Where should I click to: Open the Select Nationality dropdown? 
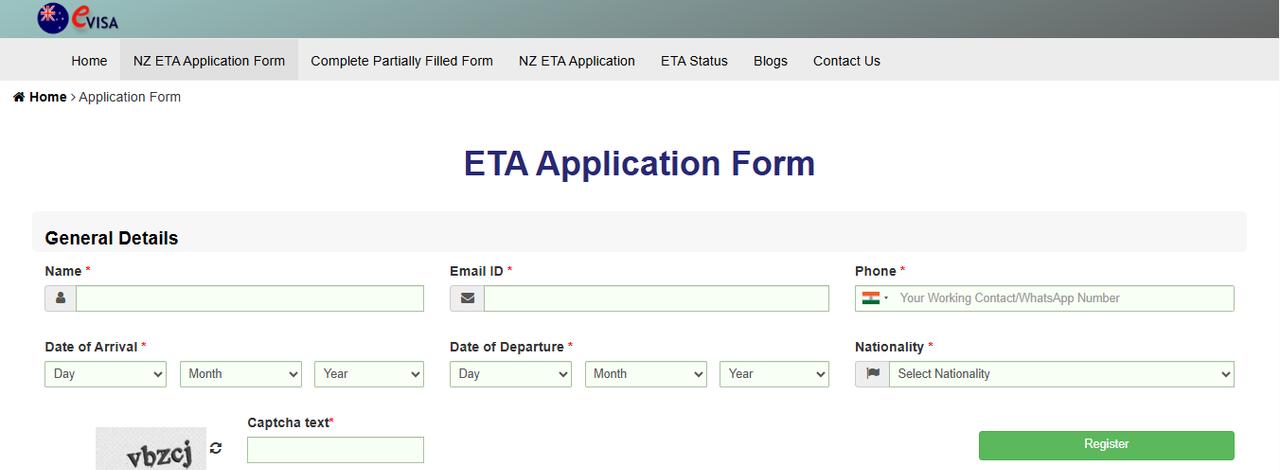click(x=1061, y=374)
